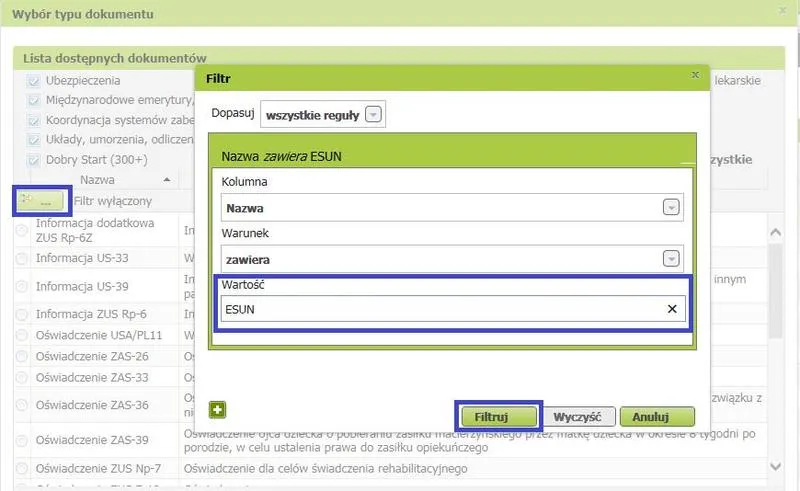
Task: Toggle the 'Dobry Start (300+)' checkbox
Action: coord(34,160)
